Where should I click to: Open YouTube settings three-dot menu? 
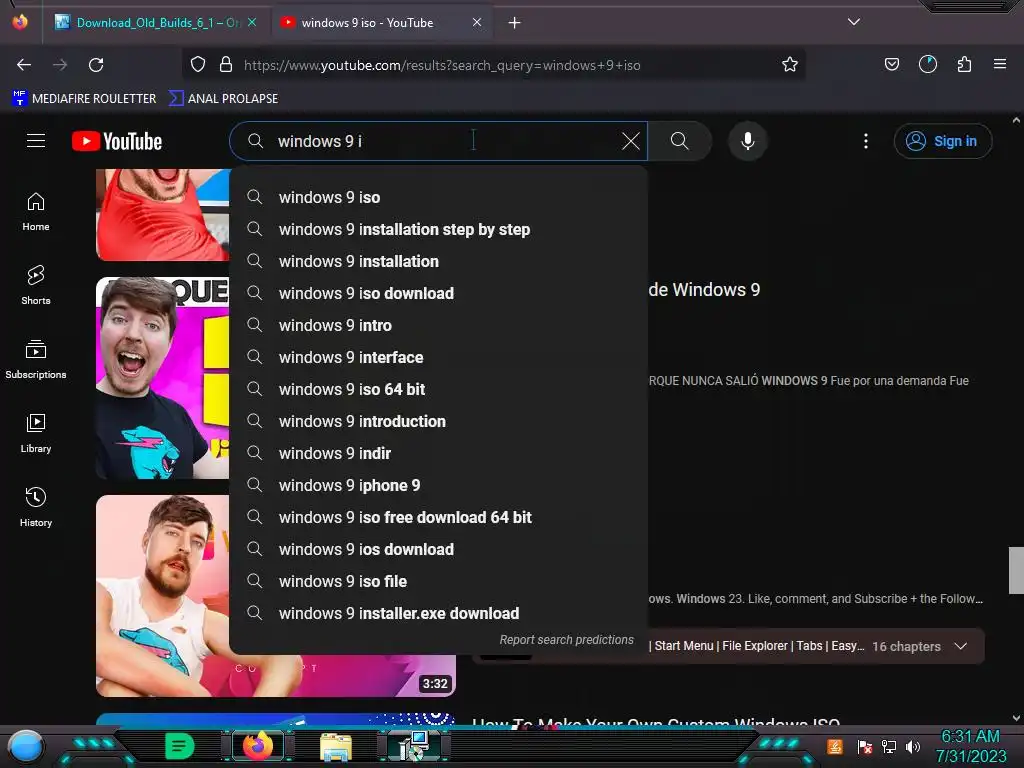pos(866,141)
